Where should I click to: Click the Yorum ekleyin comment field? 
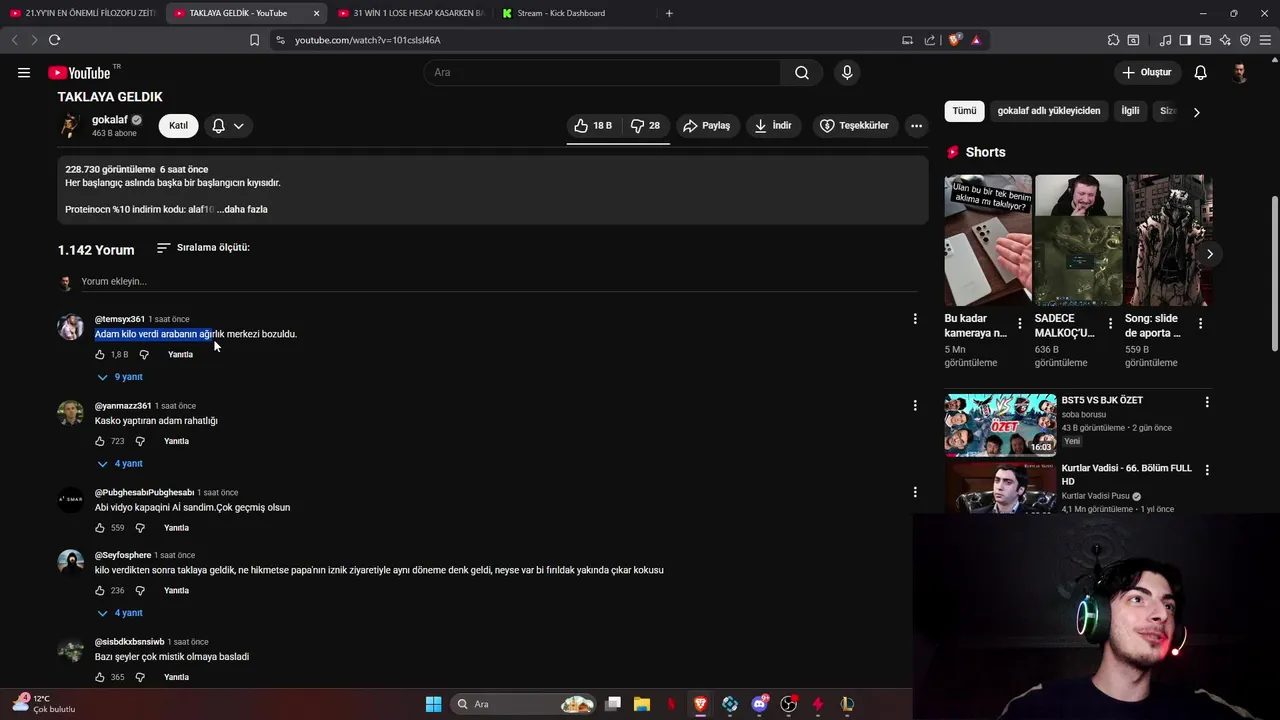(x=498, y=282)
